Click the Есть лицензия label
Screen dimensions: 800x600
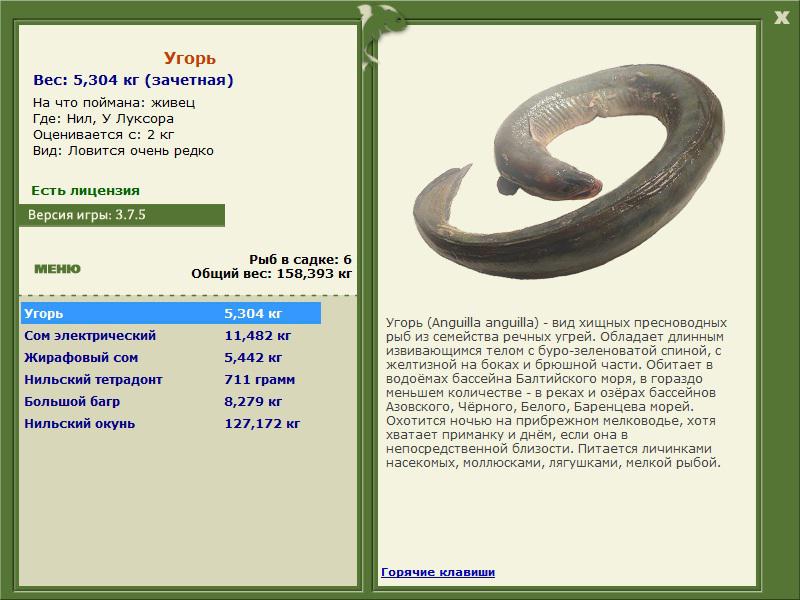pyautogui.click(x=85, y=191)
